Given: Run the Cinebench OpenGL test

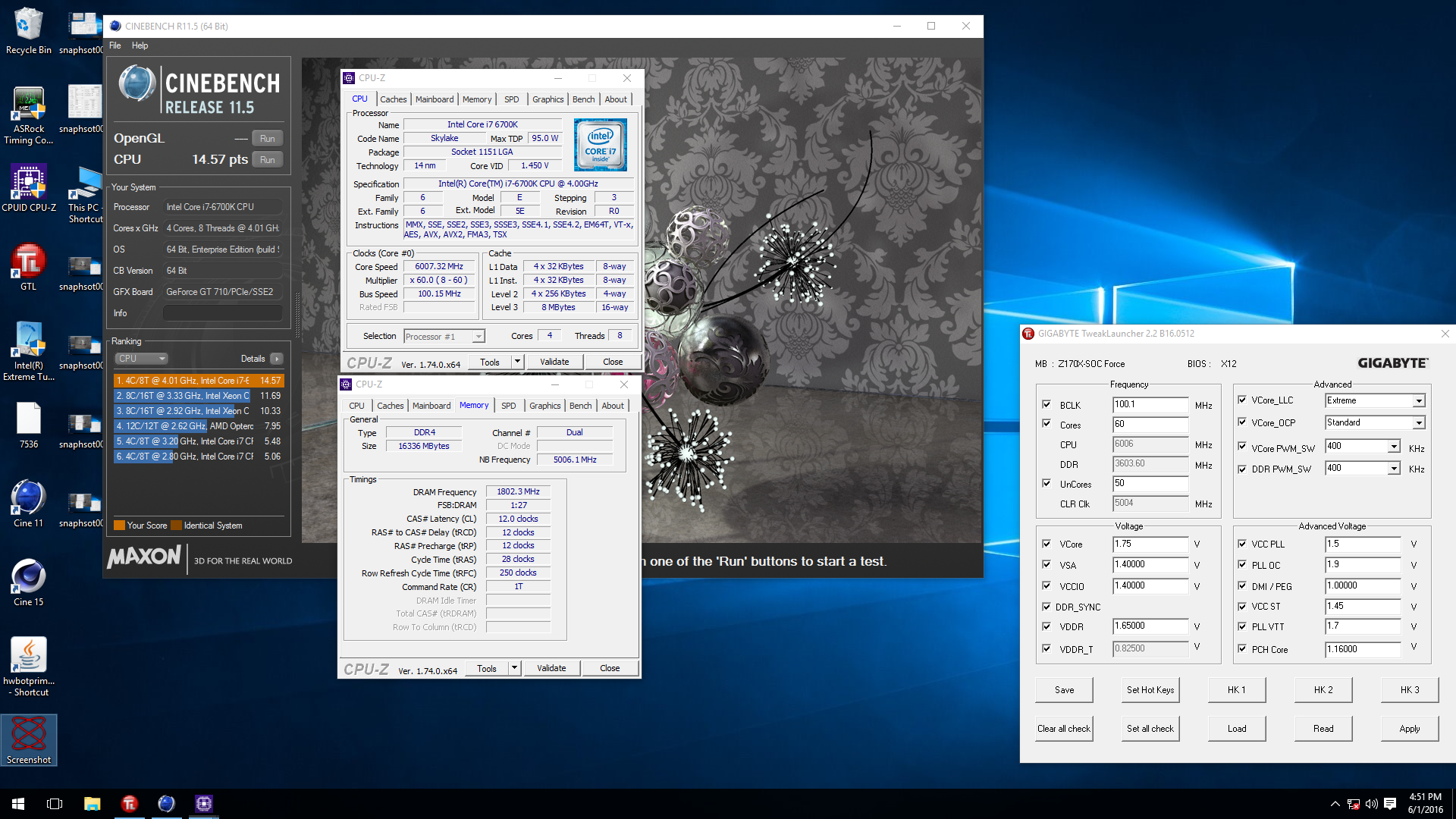Looking at the screenshot, I should (x=268, y=138).
